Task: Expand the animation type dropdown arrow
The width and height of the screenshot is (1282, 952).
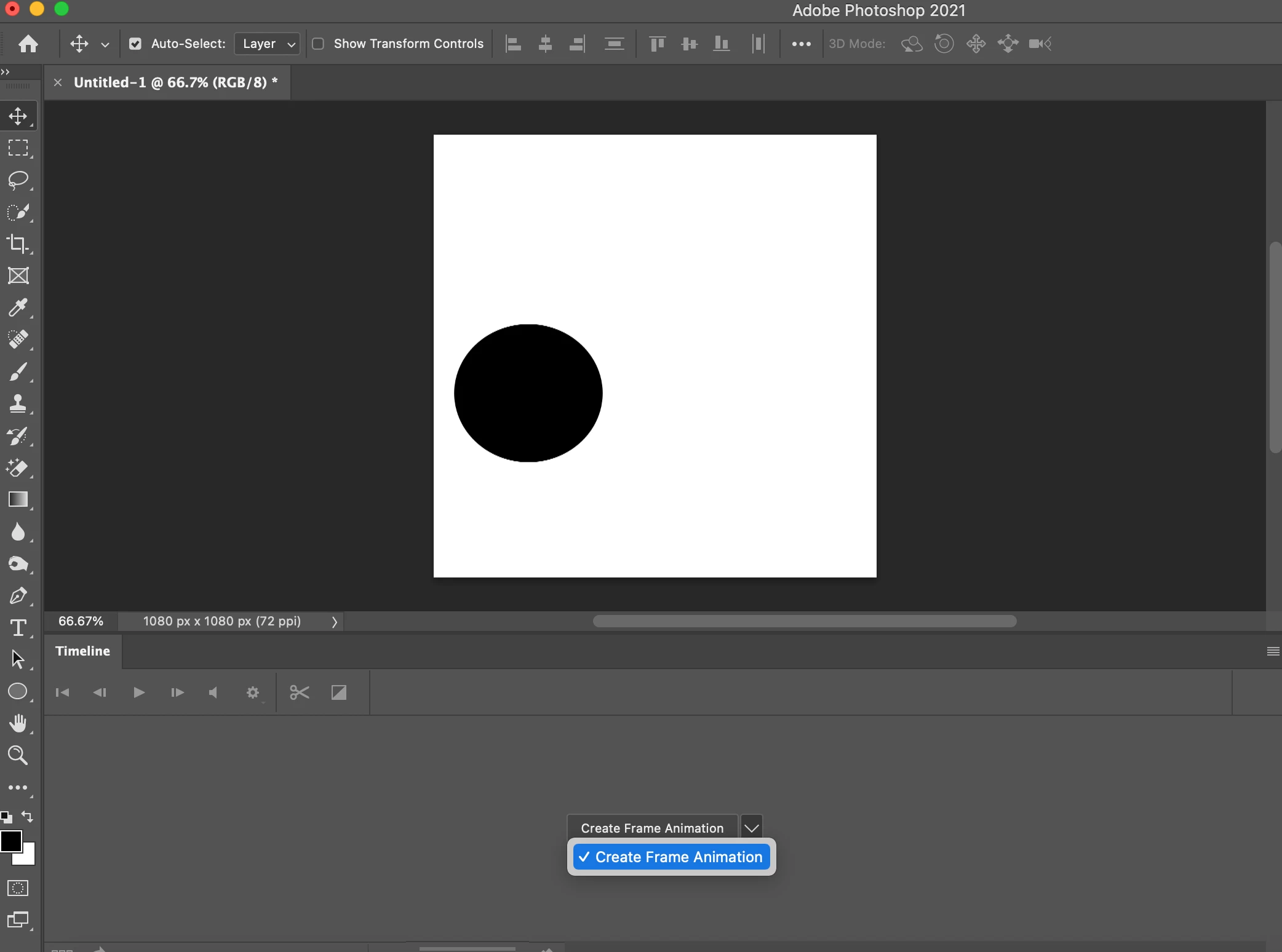Action: tap(751, 828)
